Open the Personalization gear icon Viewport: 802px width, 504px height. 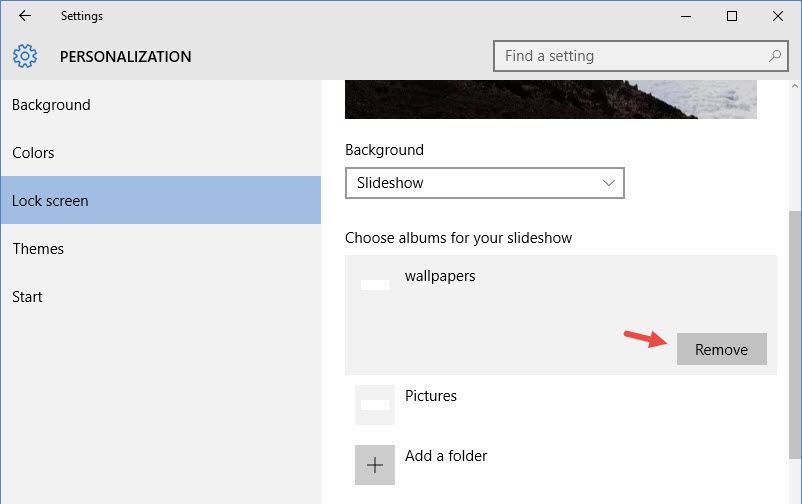25,56
